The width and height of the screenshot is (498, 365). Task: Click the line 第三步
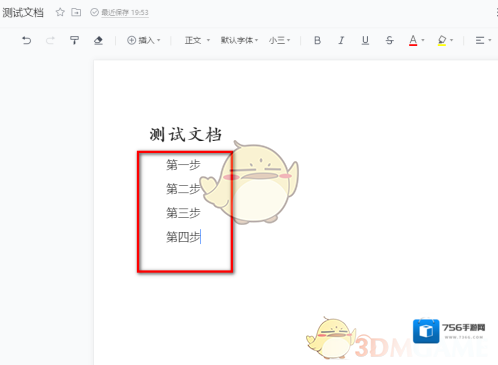[183, 213]
